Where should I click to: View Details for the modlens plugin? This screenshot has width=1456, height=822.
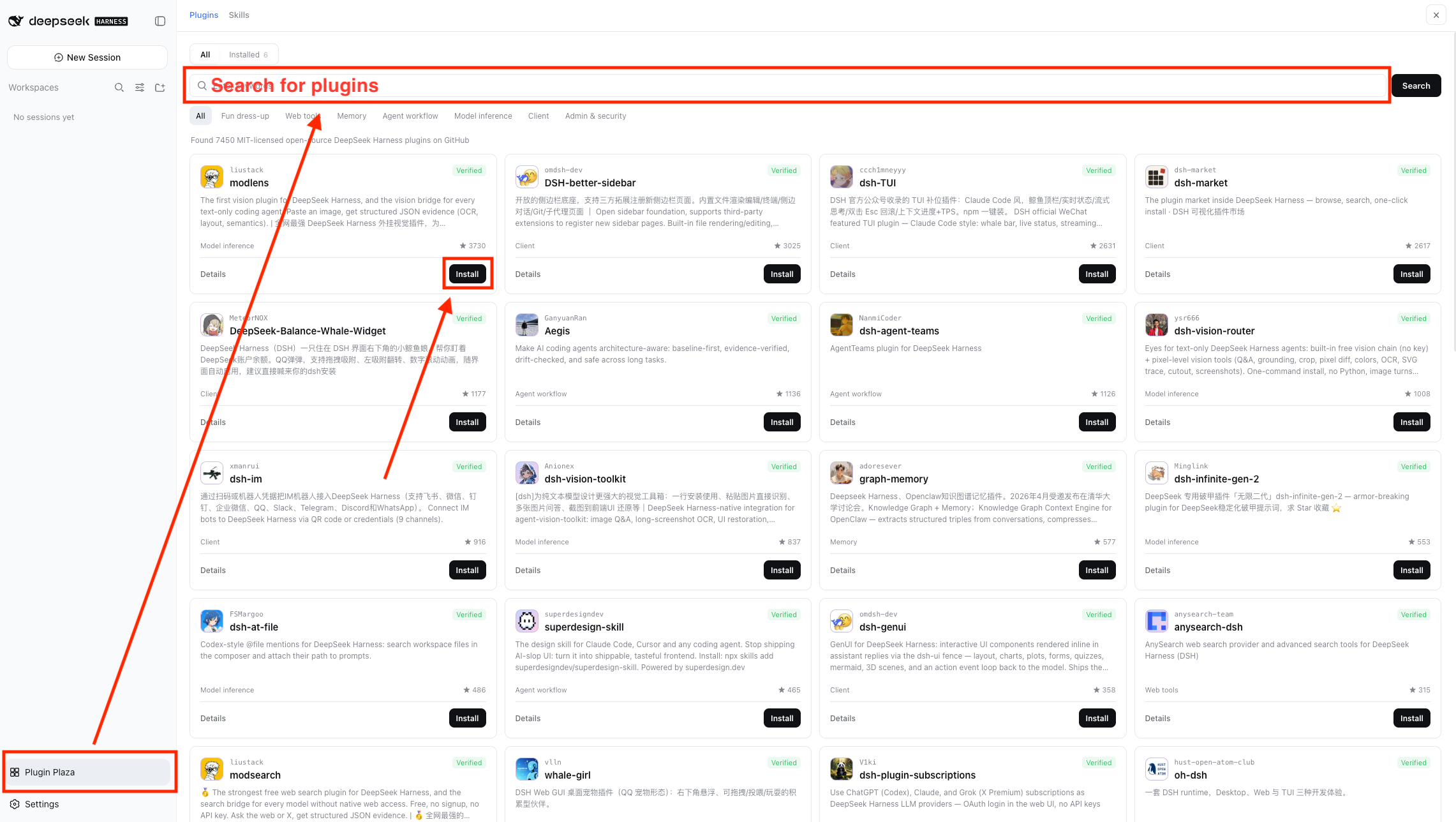pos(213,274)
